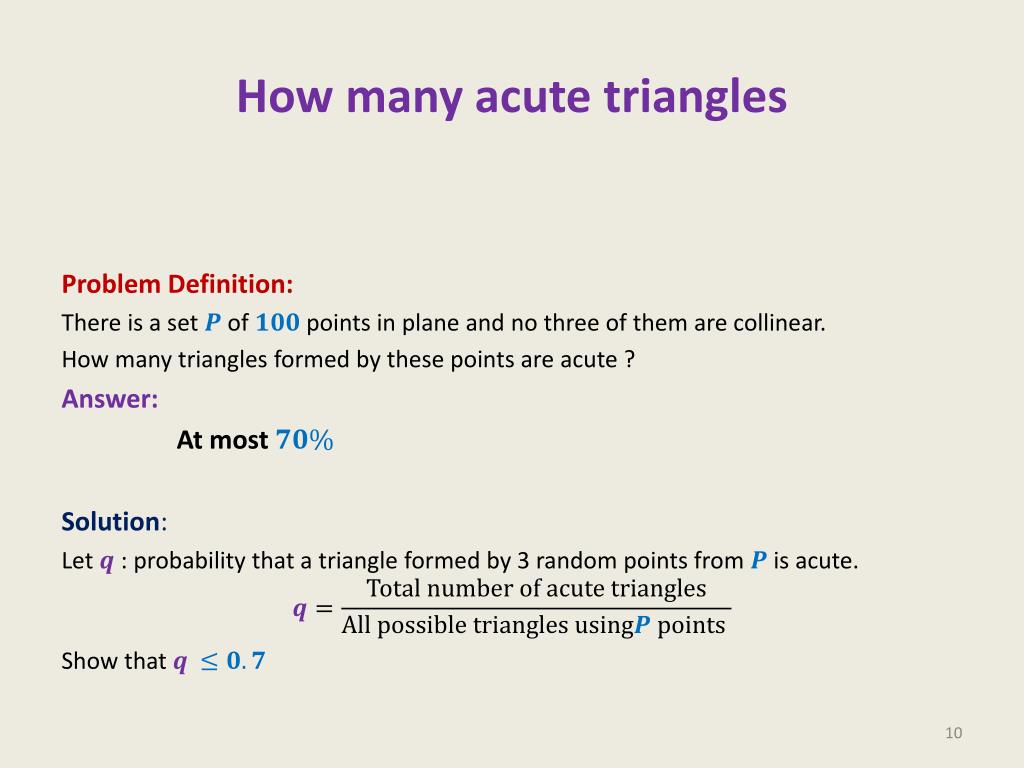The image size is (1024, 768).
Task: Click the blue italic P in first sentence
Action: pos(213,322)
